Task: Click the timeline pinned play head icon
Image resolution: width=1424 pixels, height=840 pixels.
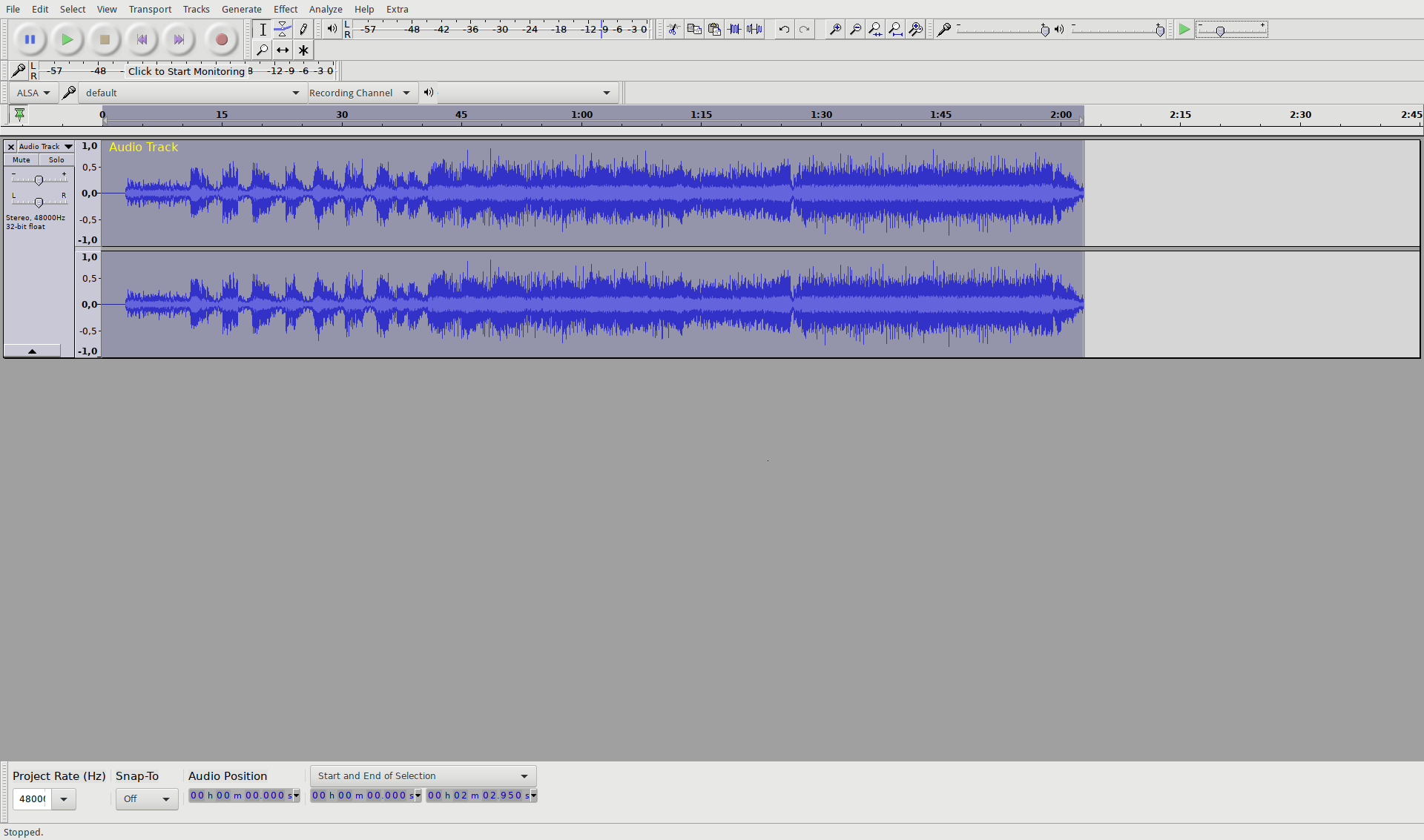Action: [x=19, y=114]
